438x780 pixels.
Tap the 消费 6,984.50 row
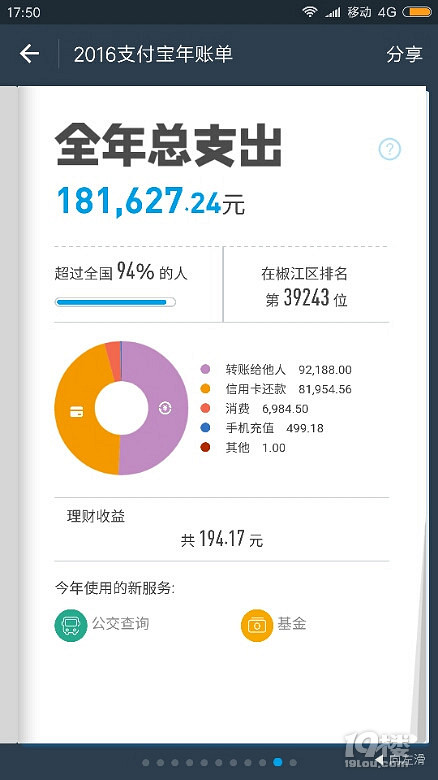pos(254,408)
